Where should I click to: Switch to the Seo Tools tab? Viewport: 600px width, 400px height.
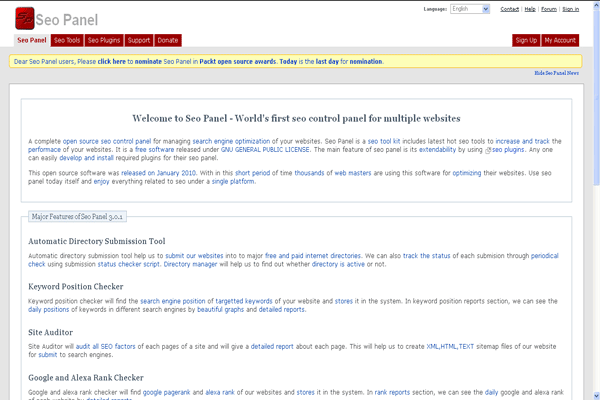click(x=67, y=40)
